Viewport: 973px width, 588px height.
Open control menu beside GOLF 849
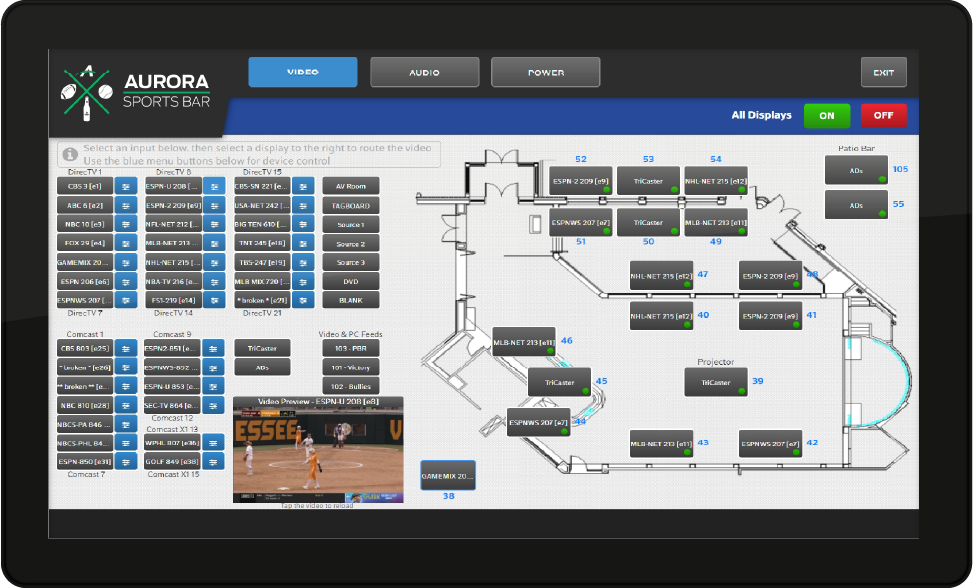tap(214, 462)
